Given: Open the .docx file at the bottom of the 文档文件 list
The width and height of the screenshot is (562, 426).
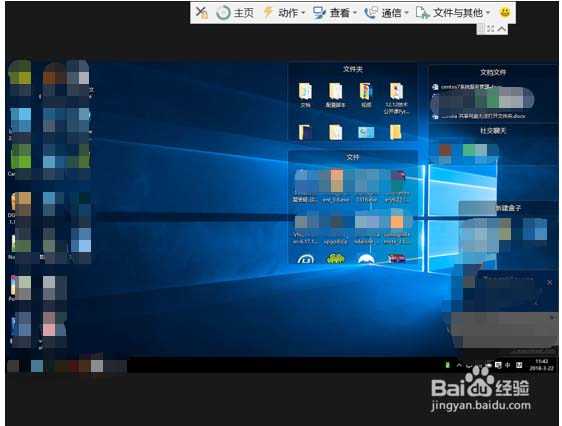Looking at the screenshot, I should 479,116.
